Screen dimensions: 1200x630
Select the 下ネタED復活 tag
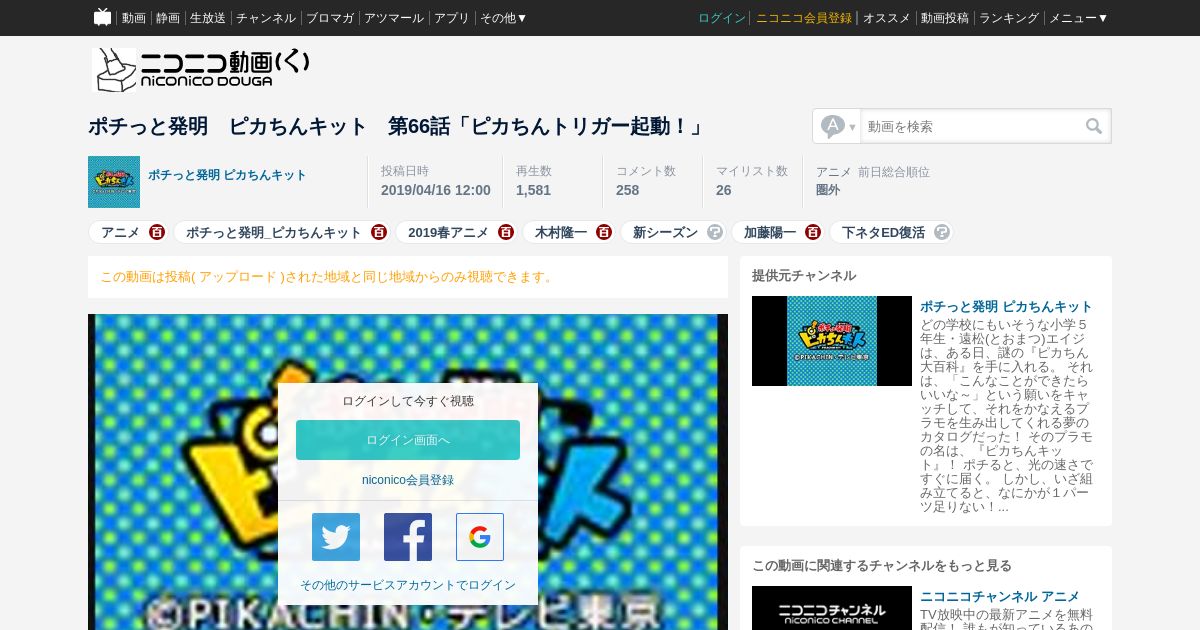point(883,232)
